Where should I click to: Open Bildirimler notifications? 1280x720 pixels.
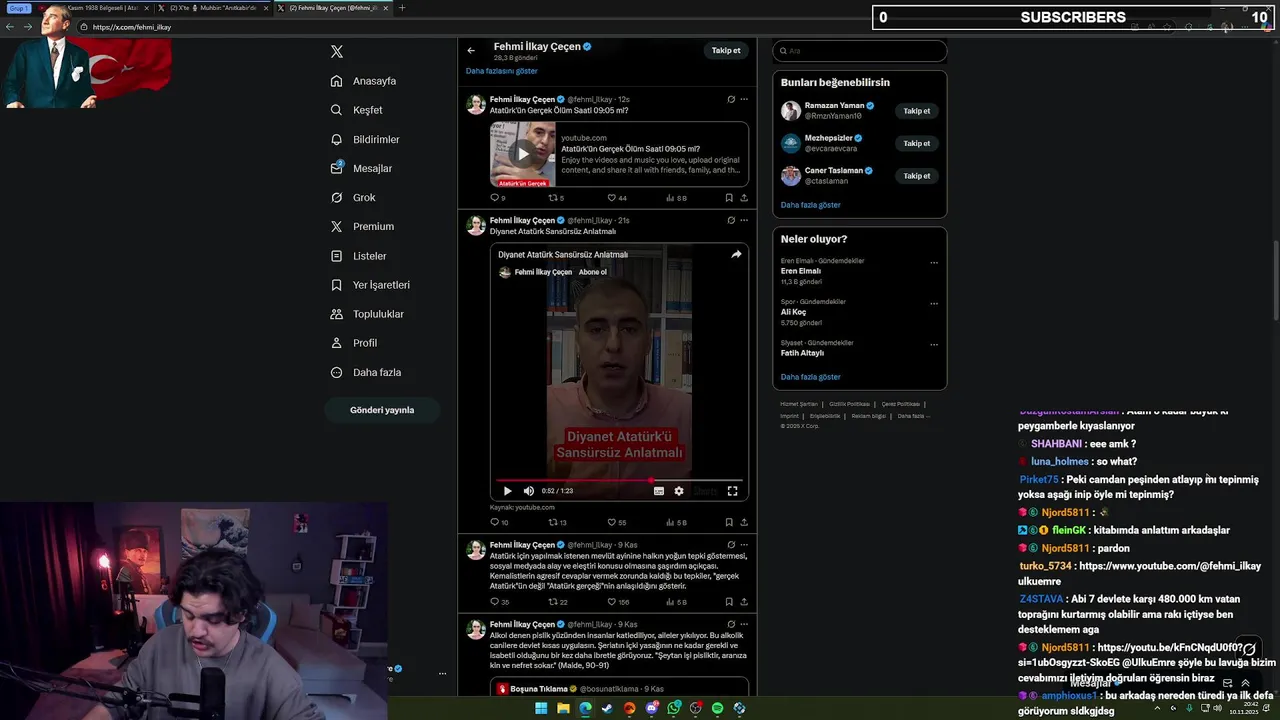[365, 139]
